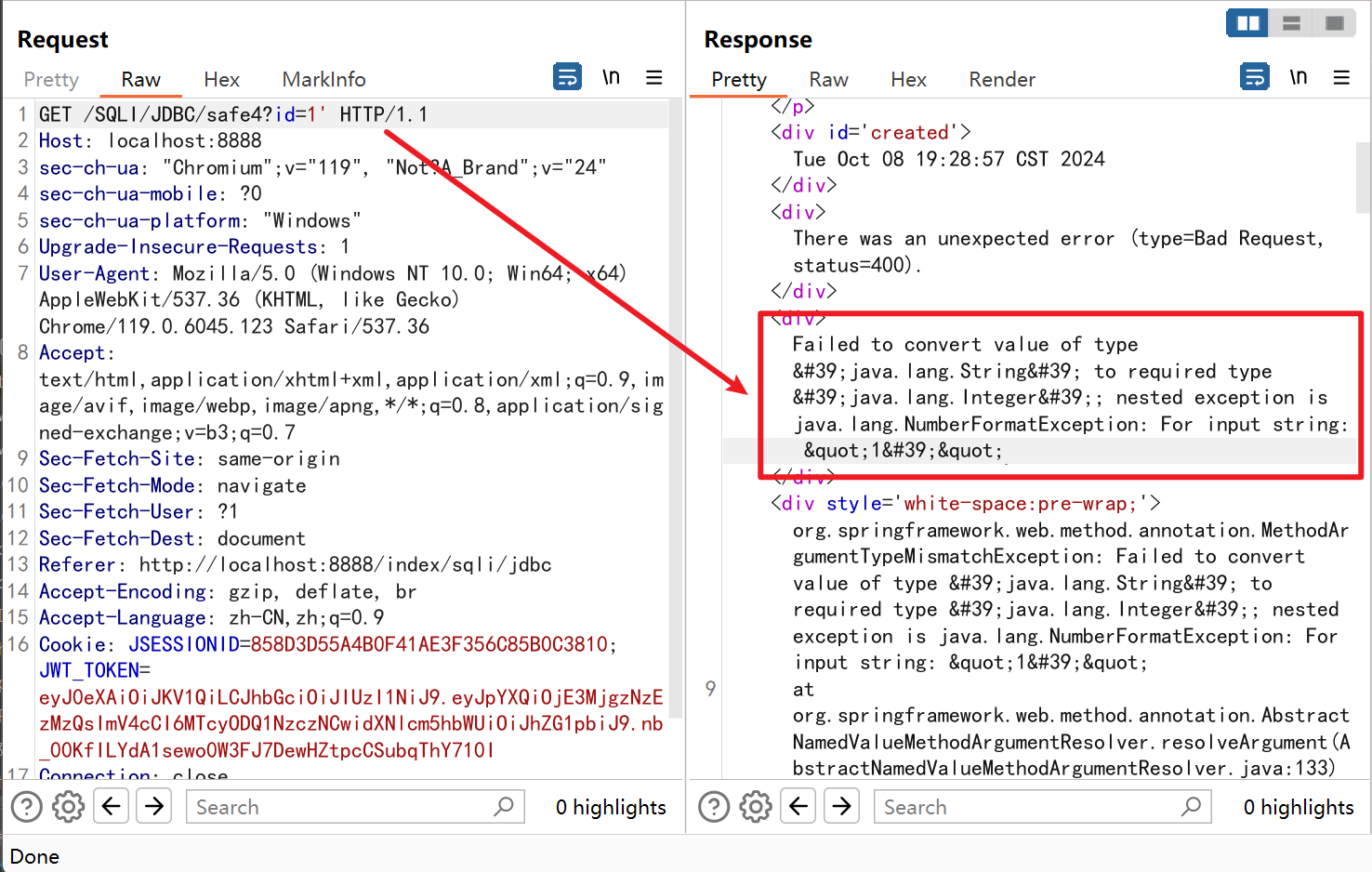1372x872 pixels.
Task: Jump to next match in Response search
Action: point(842,806)
